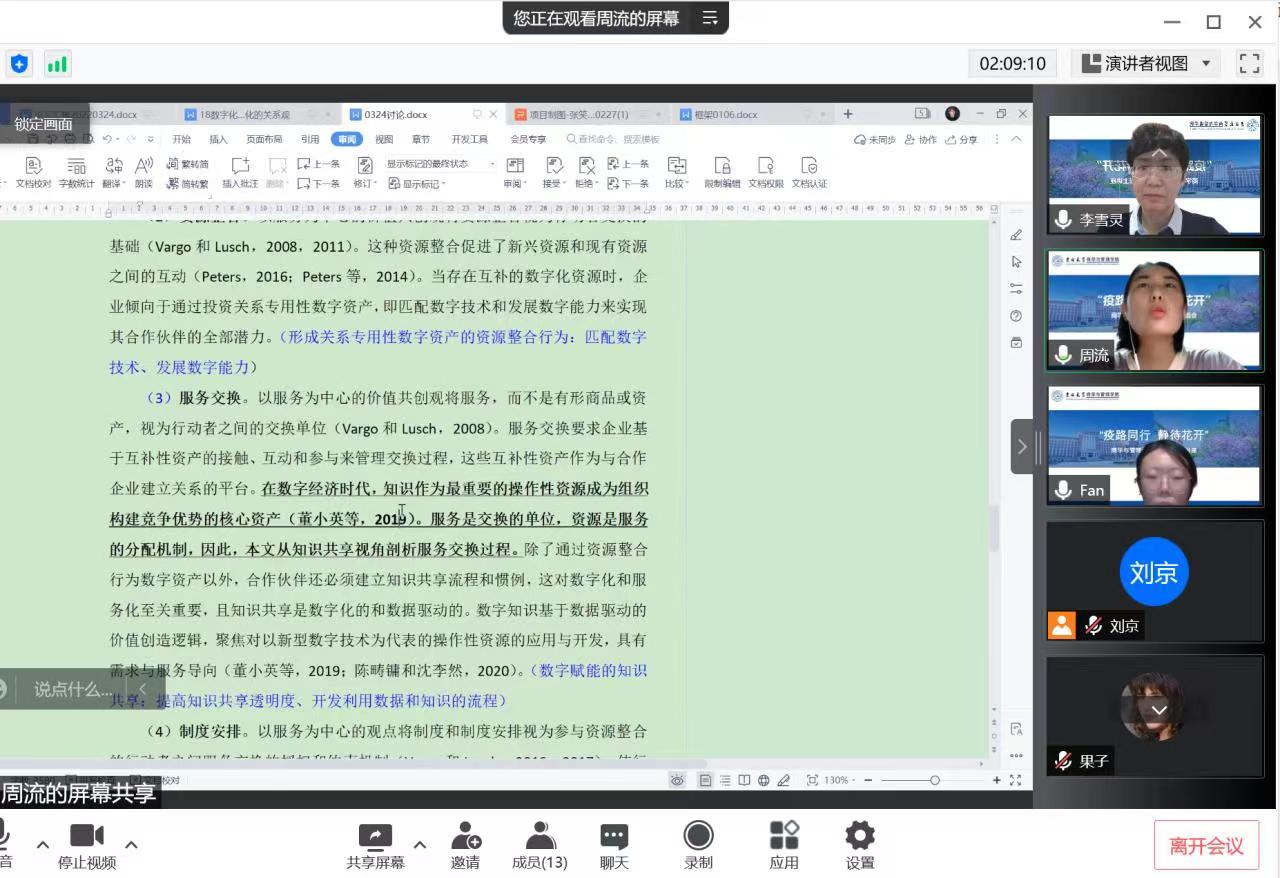Start recording with the 录制 button
This screenshot has width=1280, height=878.
698,837
